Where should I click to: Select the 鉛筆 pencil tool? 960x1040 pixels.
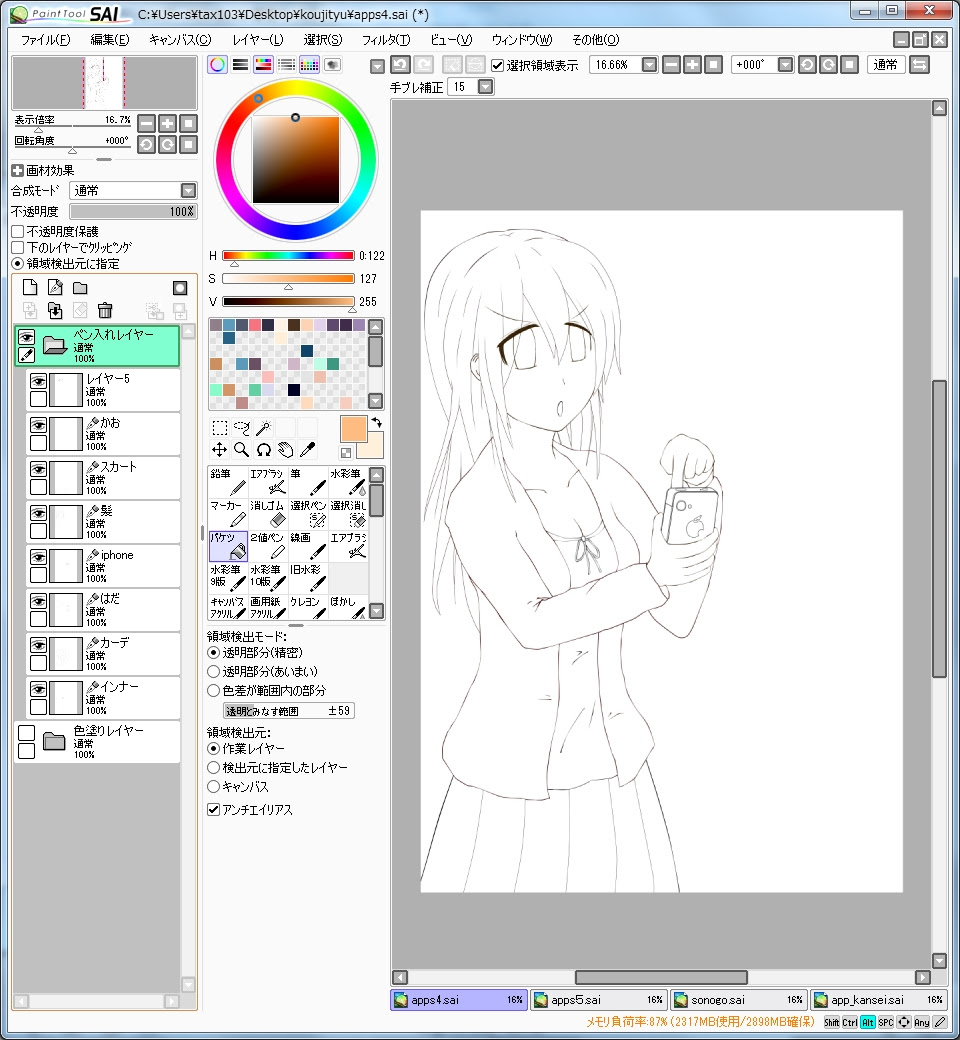click(228, 482)
